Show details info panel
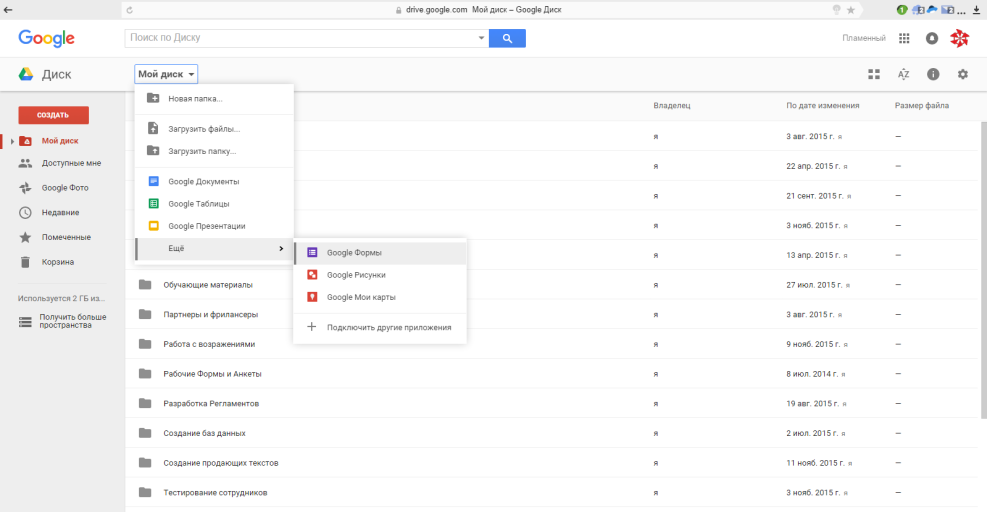The height and width of the screenshot is (512, 987). coord(933,74)
